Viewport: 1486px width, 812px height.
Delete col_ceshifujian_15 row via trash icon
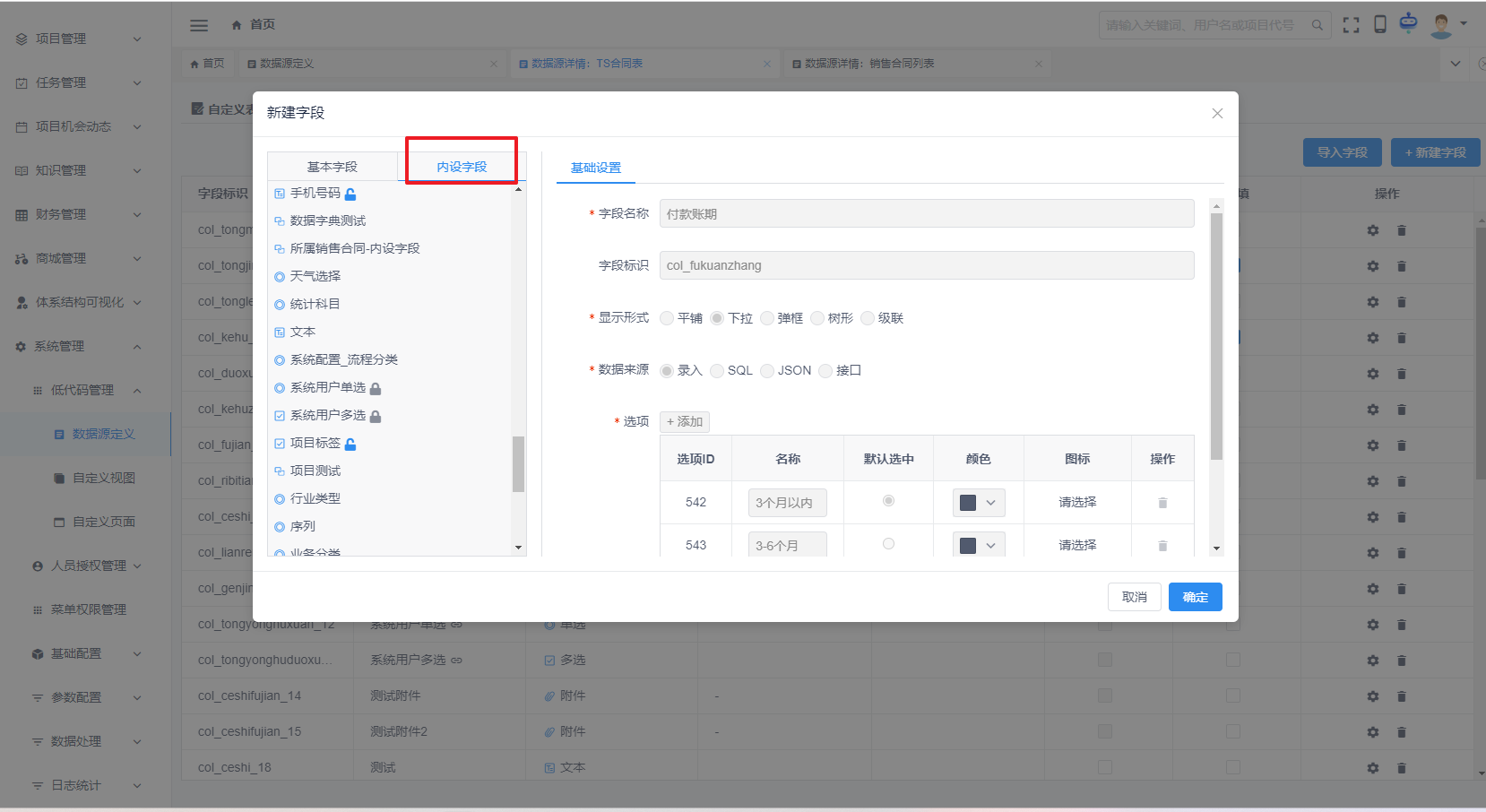click(1402, 732)
